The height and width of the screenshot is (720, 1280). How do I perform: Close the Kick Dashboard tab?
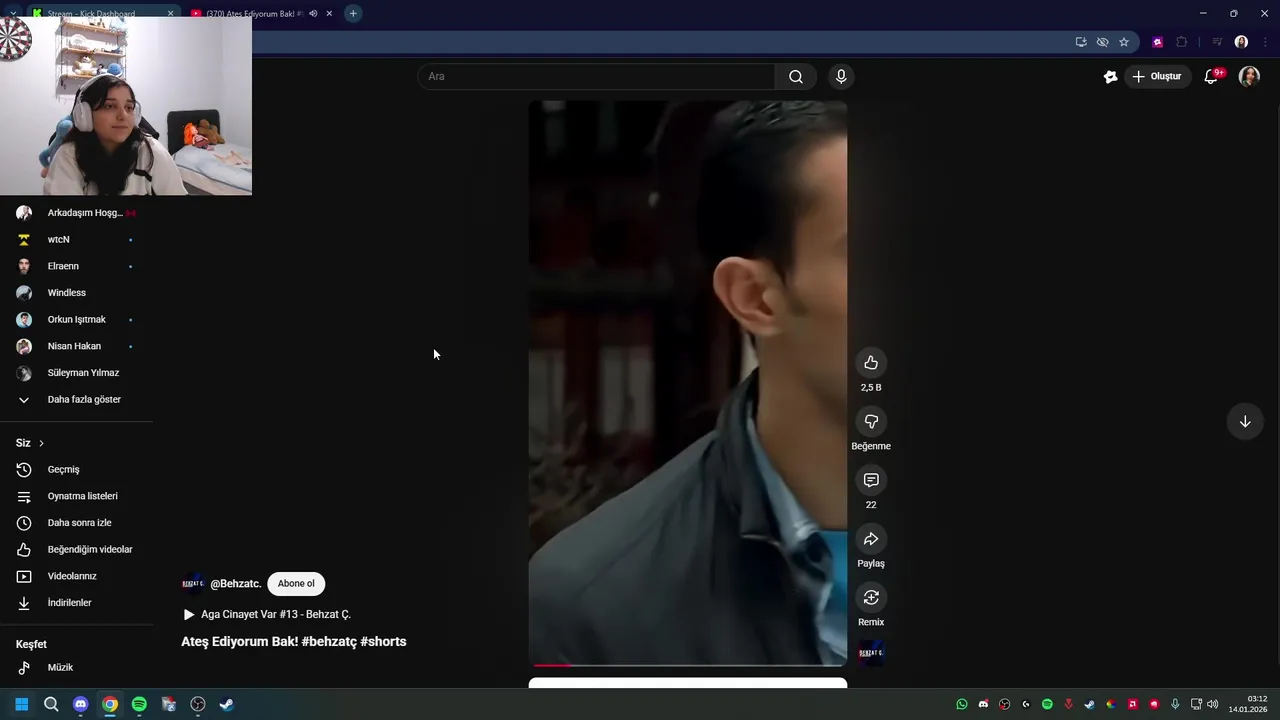click(x=170, y=14)
